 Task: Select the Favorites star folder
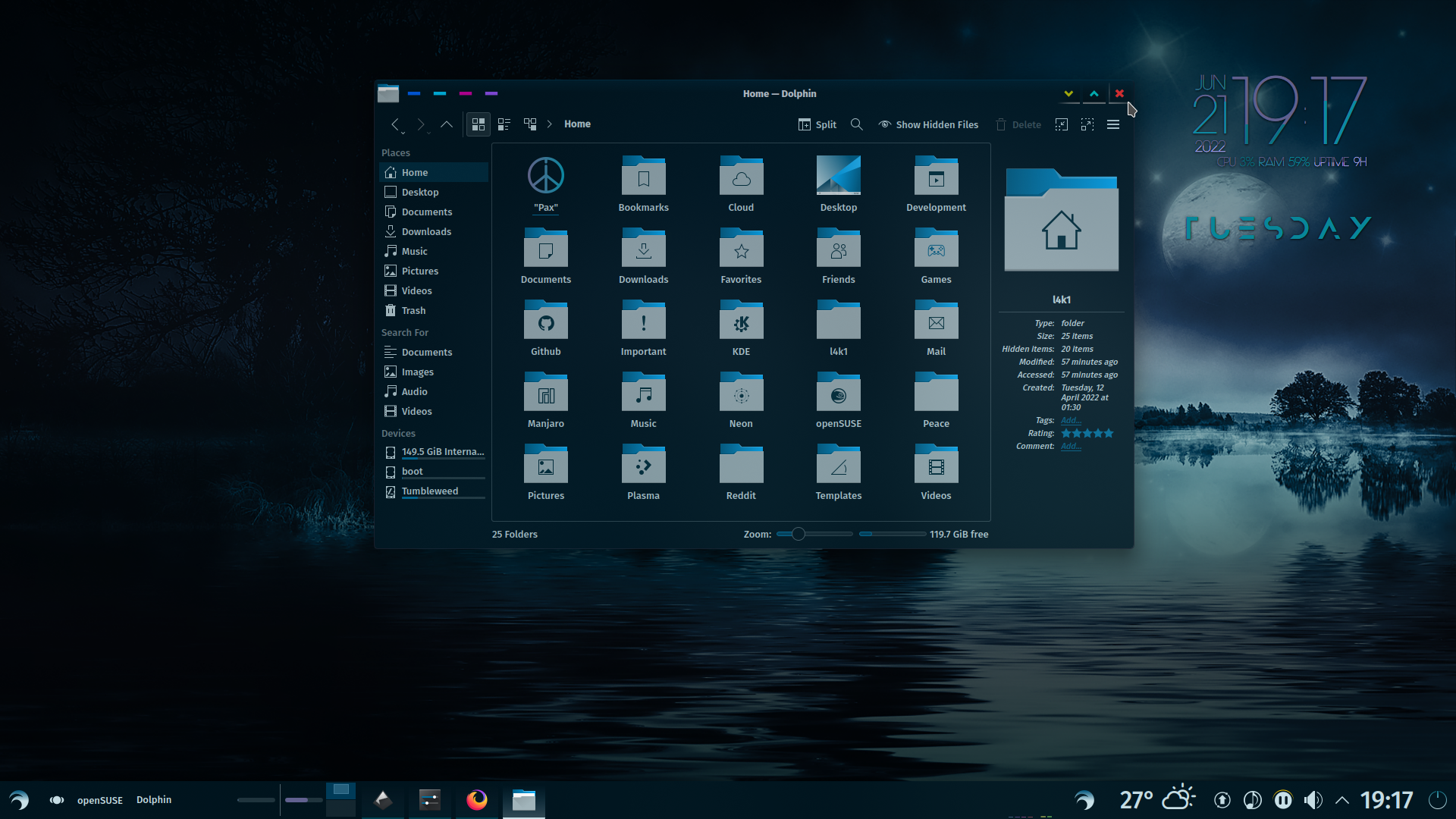(741, 248)
